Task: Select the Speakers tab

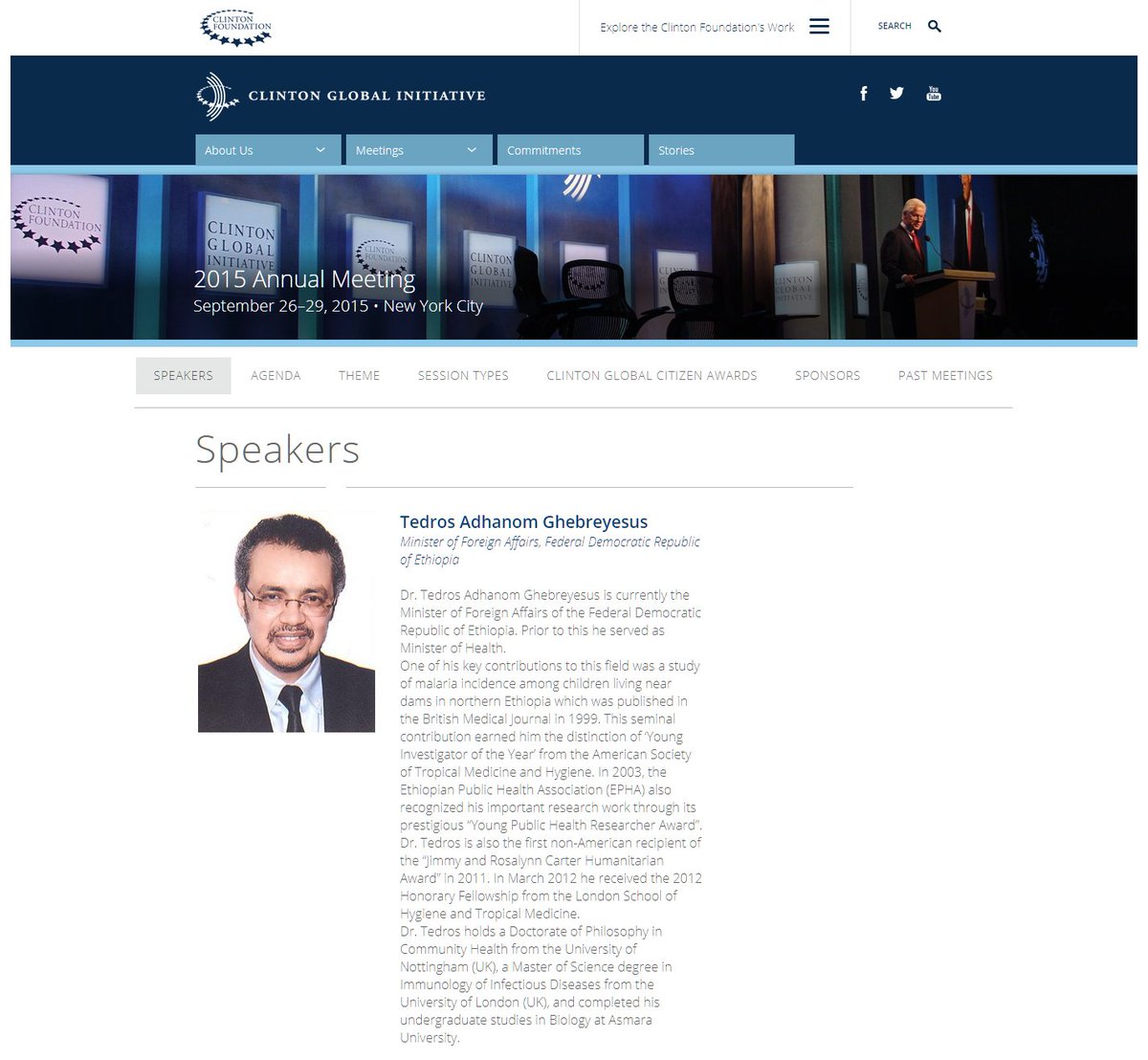Action: 184,376
